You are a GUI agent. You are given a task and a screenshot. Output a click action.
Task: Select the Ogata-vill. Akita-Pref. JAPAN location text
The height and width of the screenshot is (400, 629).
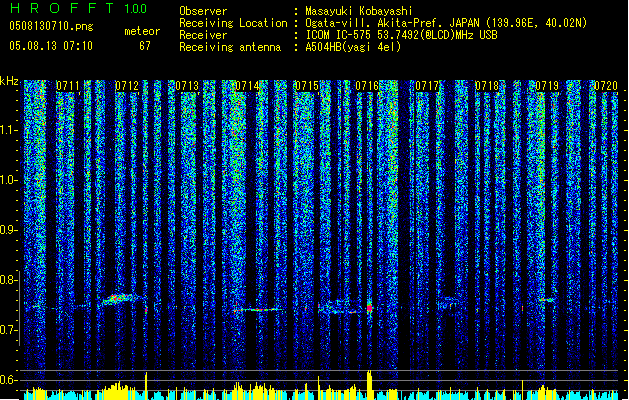(446, 23)
